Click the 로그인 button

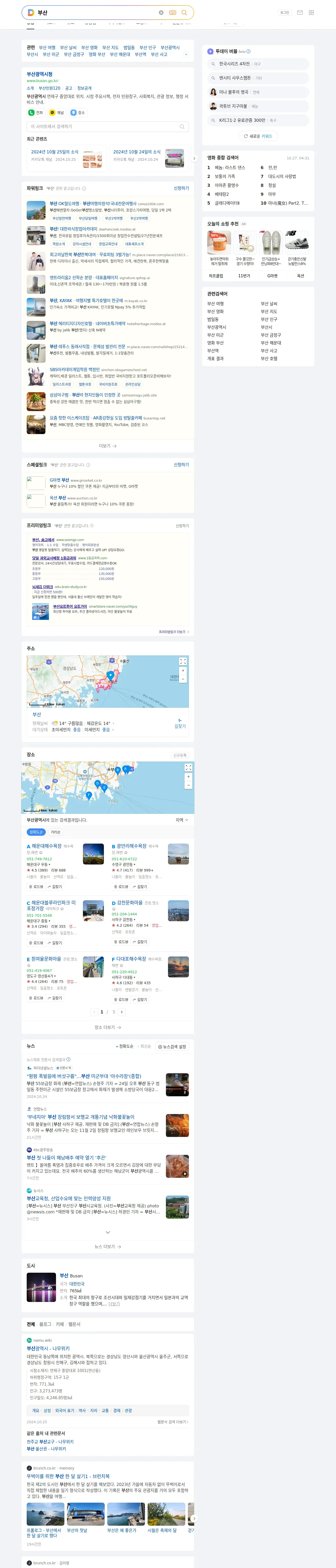coord(285,12)
